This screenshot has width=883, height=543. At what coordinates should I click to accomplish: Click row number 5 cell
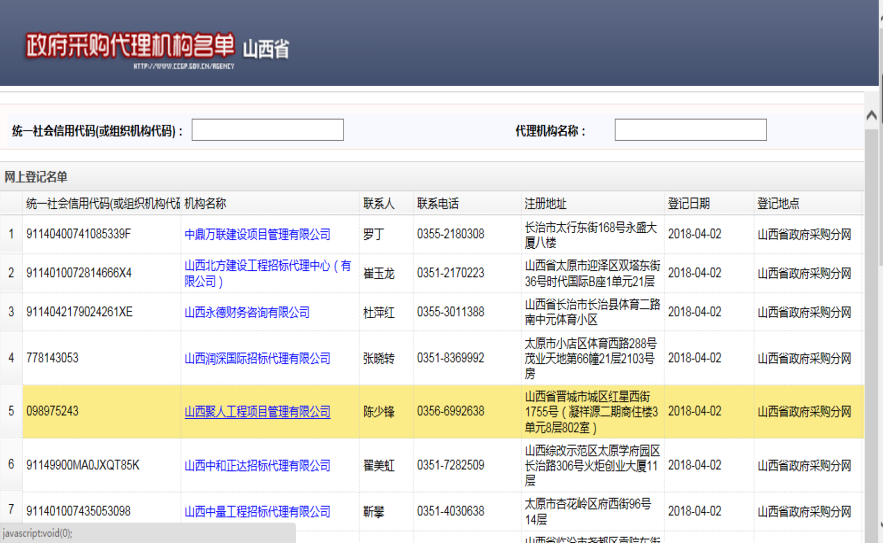11,411
